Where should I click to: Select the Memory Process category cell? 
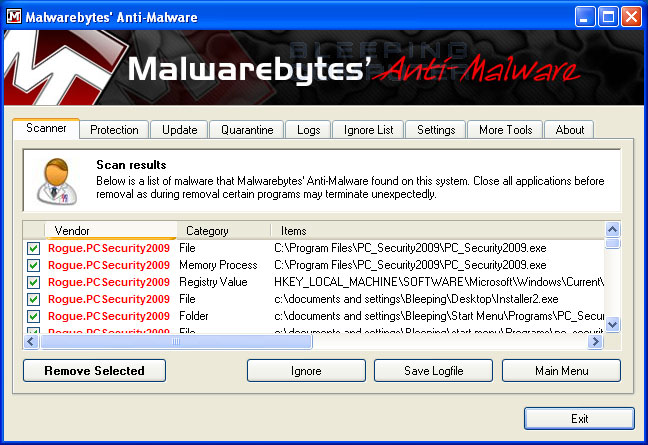click(x=218, y=265)
